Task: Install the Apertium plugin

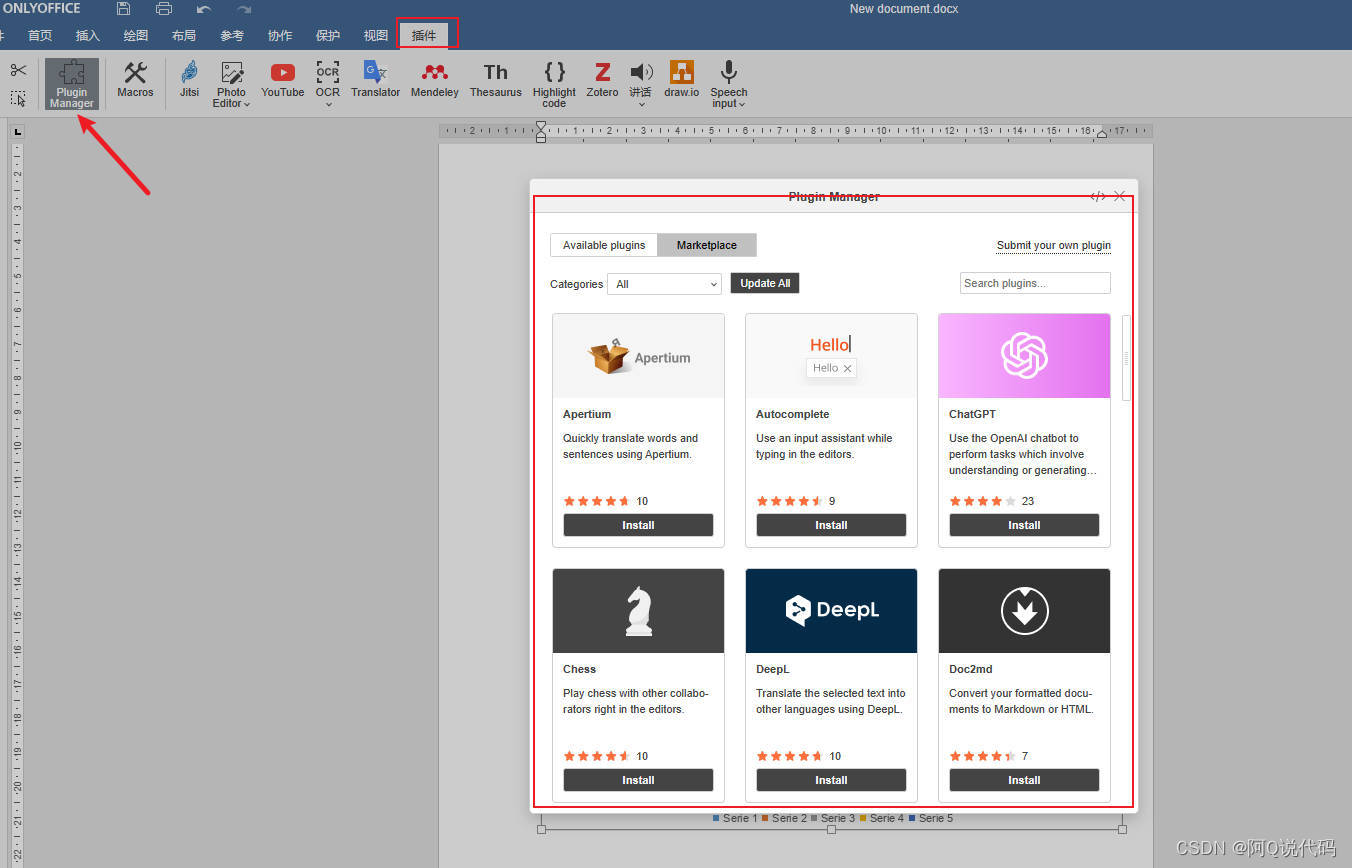Action: pyautogui.click(x=638, y=525)
